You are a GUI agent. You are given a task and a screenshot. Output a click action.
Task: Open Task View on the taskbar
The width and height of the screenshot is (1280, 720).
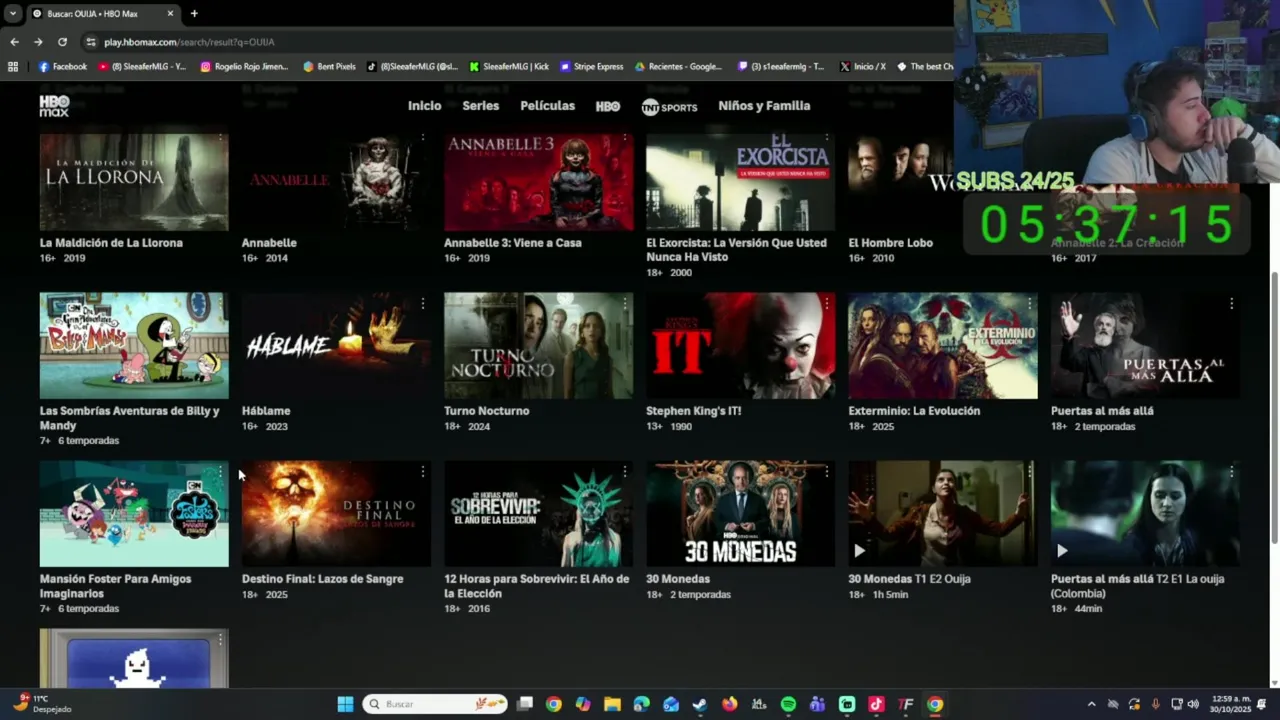525,704
